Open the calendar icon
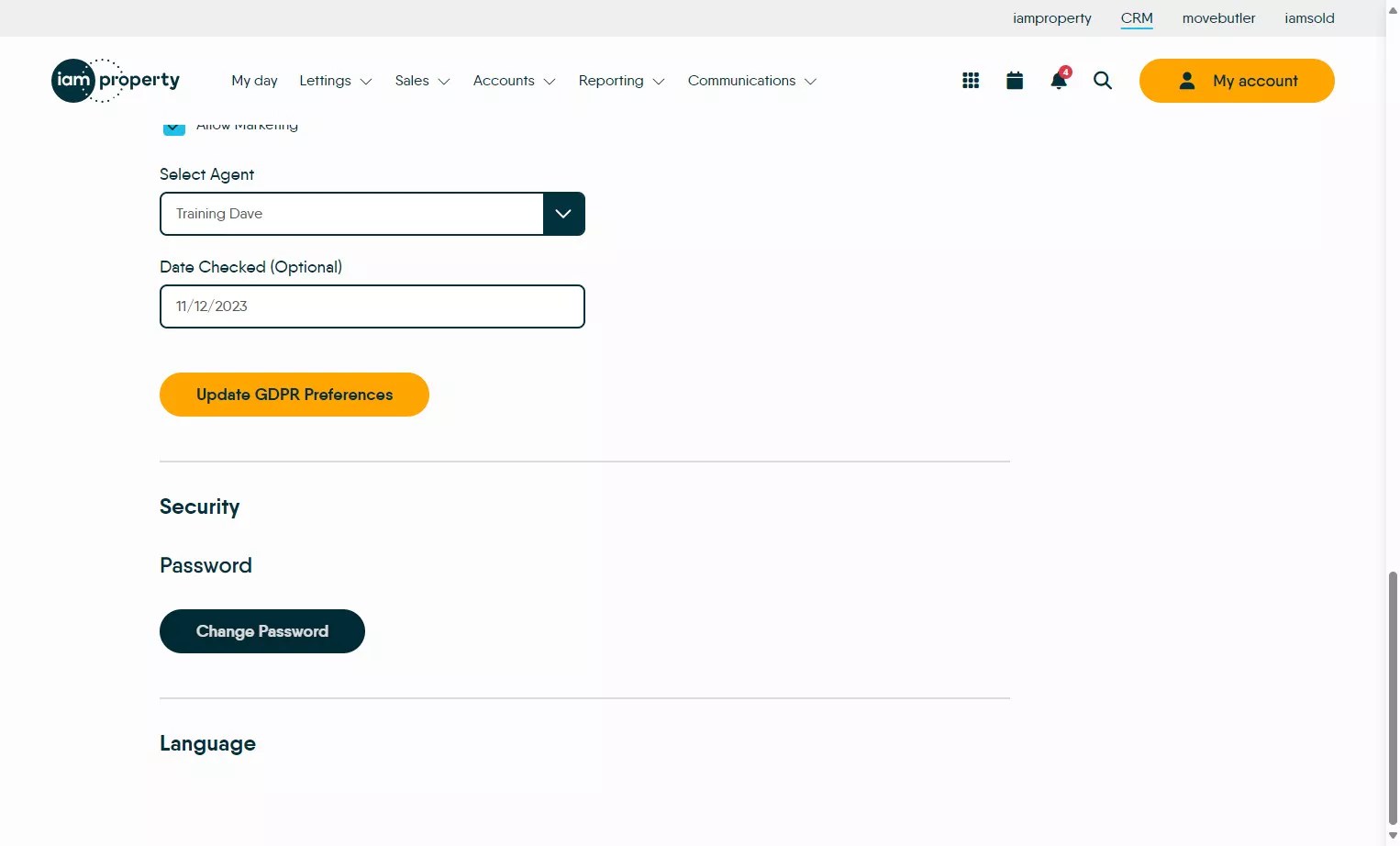This screenshot has height=846, width=1400. tap(1014, 80)
